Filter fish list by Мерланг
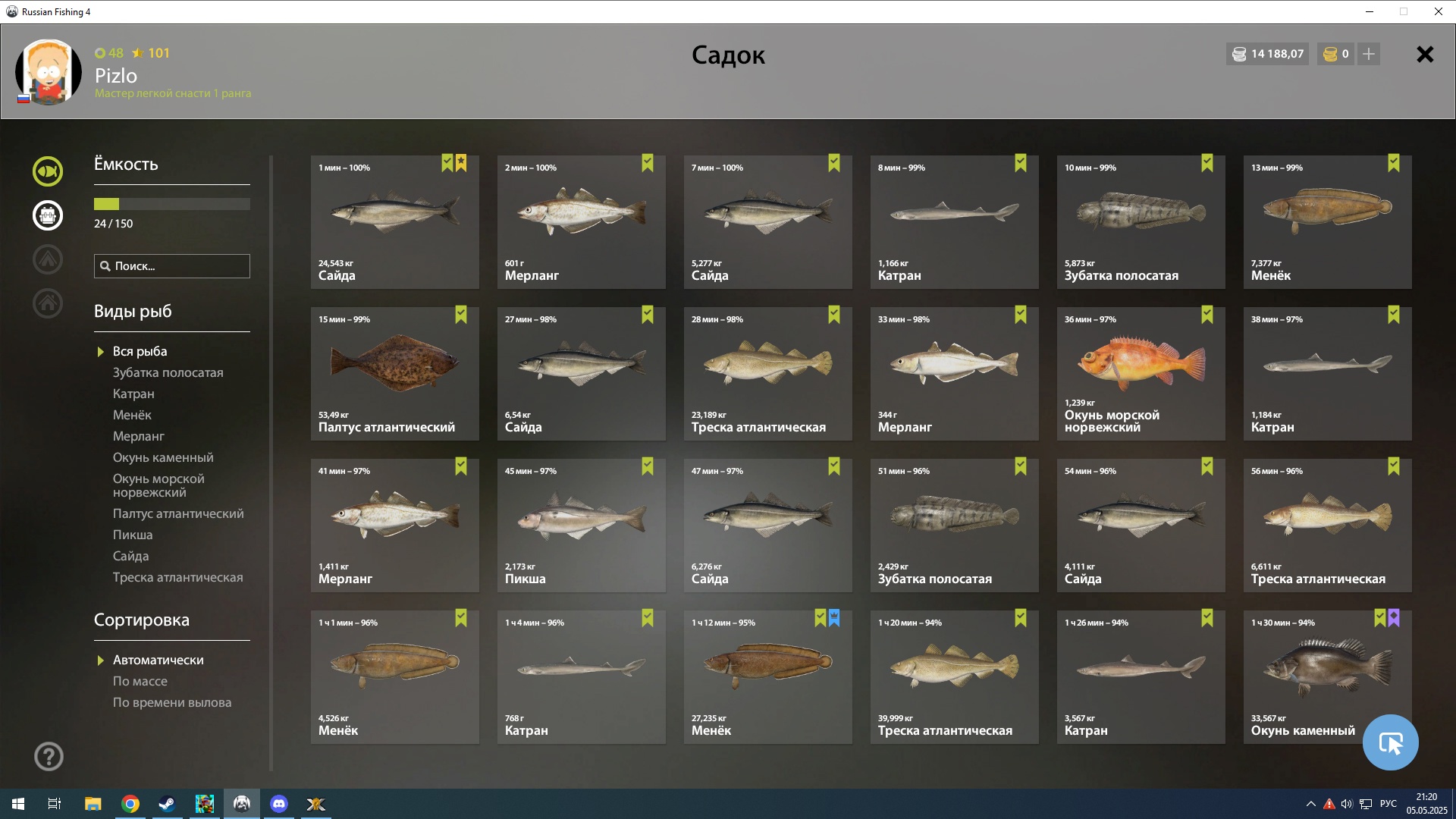 pyautogui.click(x=139, y=436)
